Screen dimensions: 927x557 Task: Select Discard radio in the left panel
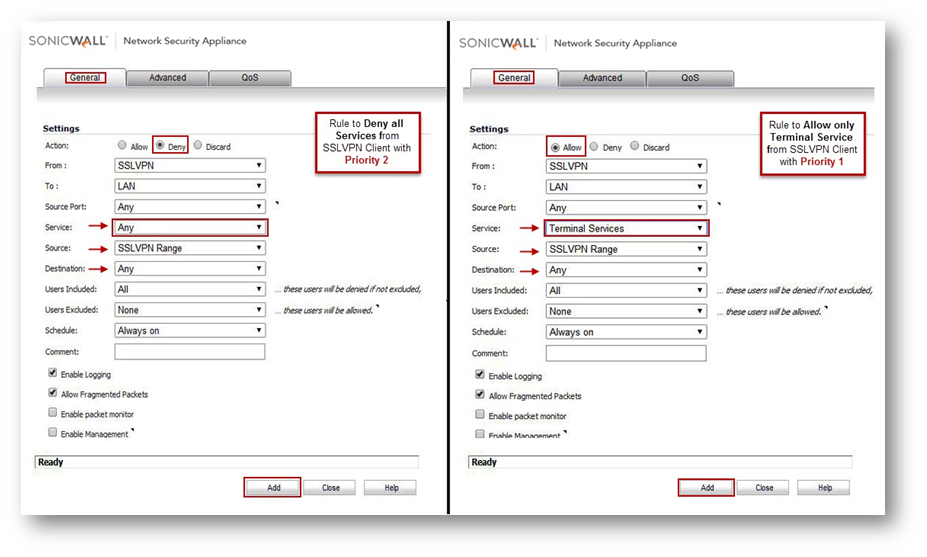pos(198,145)
